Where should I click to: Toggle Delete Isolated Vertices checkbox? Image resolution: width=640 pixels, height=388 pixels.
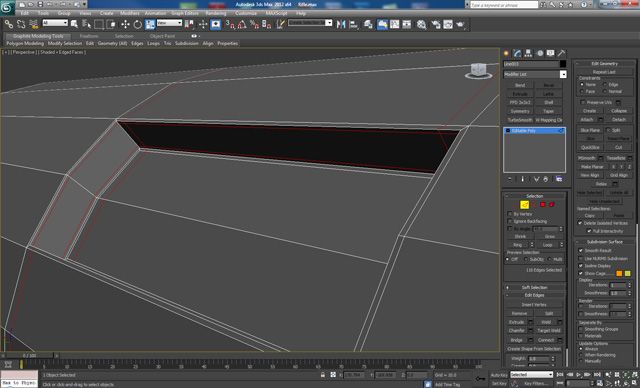pos(580,223)
